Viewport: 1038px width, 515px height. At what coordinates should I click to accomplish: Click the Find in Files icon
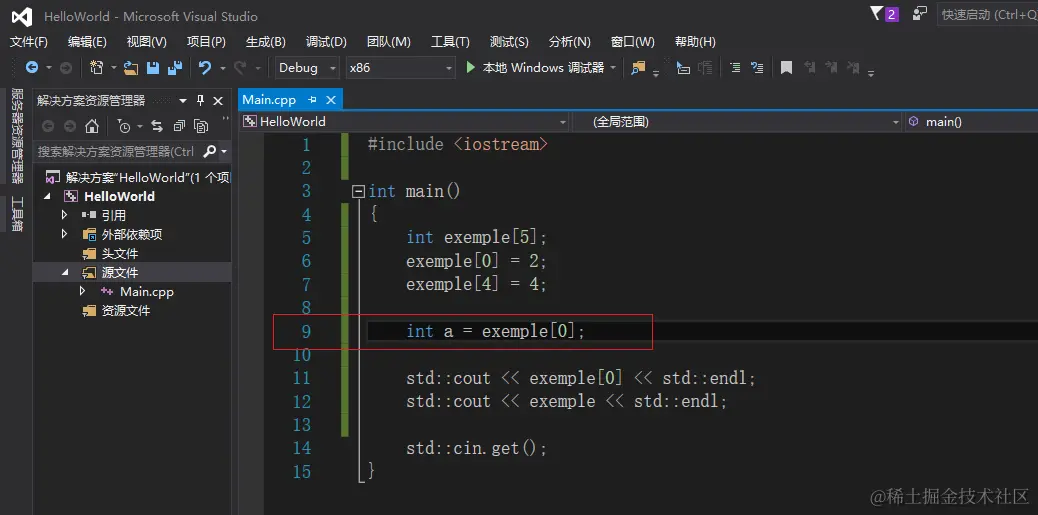[x=638, y=68]
